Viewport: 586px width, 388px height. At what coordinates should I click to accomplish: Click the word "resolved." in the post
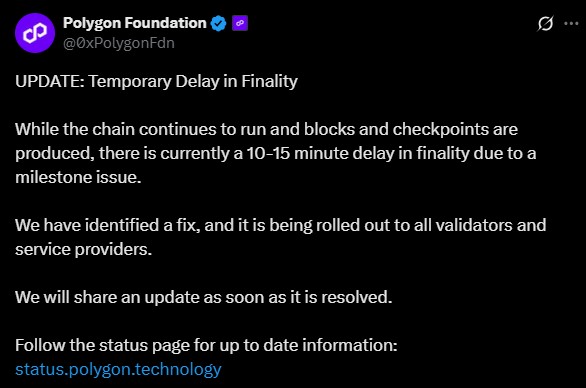click(x=357, y=297)
